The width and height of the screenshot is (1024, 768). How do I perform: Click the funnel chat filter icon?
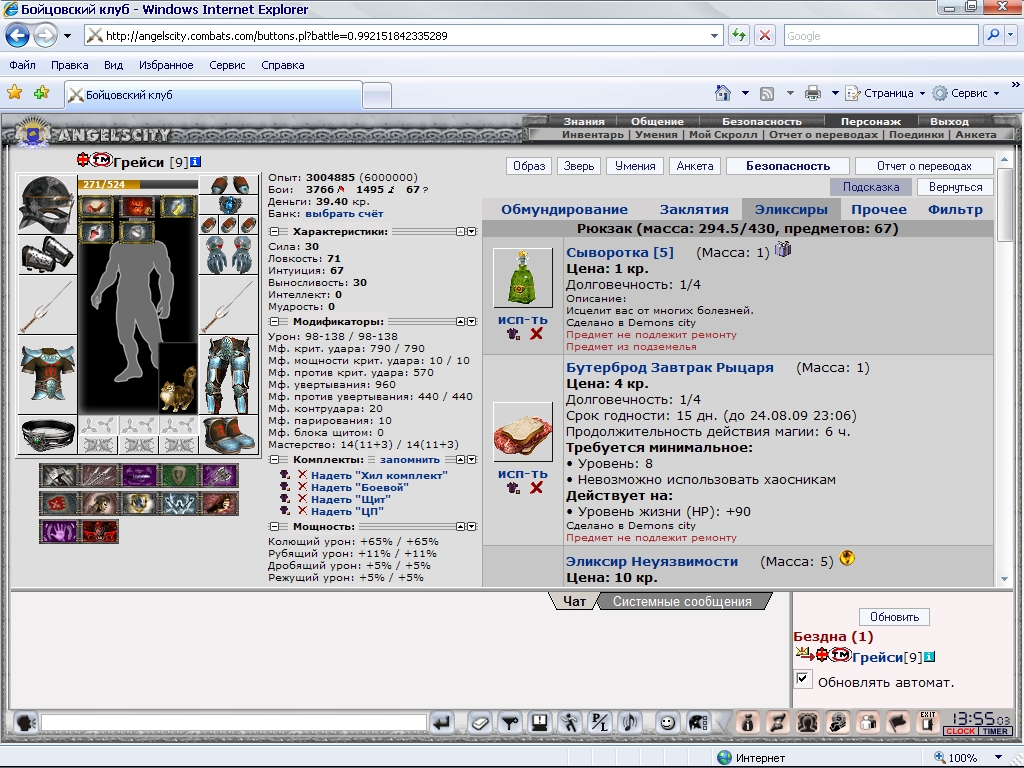510,723
